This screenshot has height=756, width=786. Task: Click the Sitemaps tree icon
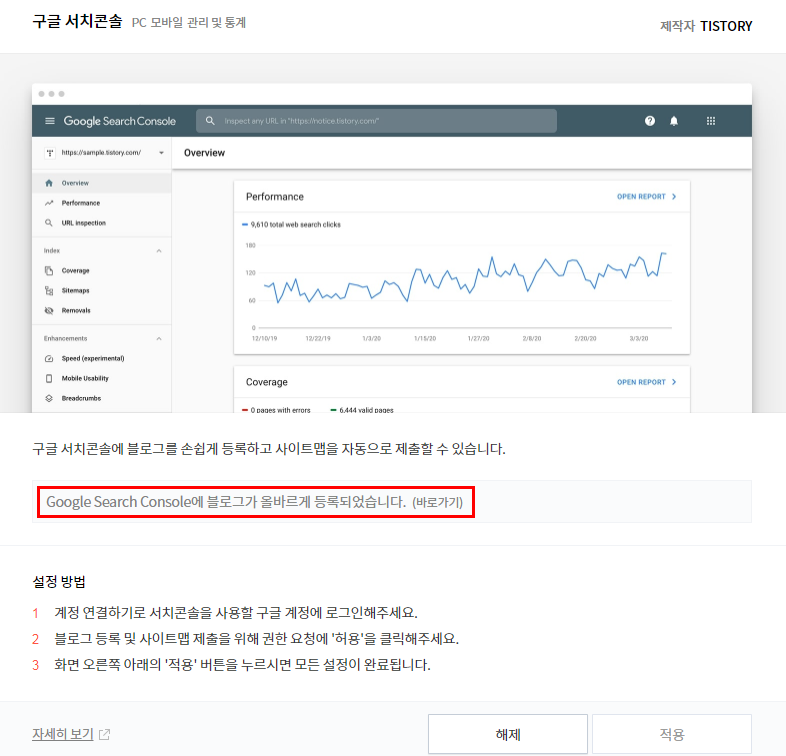pos(49,291)
